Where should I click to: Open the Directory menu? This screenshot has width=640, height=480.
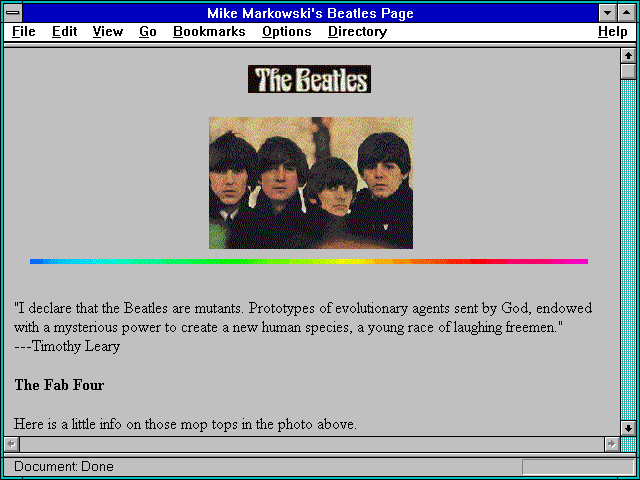(358, 32)
